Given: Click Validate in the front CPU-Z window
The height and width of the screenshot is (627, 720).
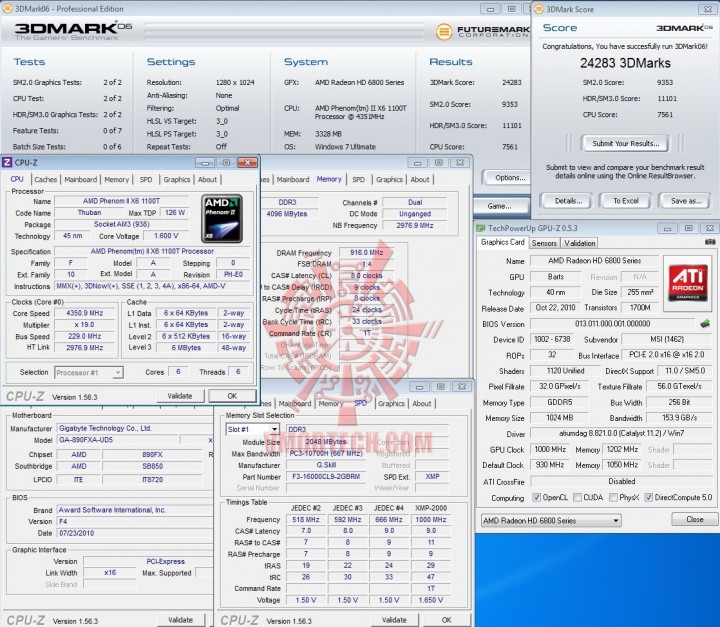Looking at the screenshot, I should click(x=180, y=396).
